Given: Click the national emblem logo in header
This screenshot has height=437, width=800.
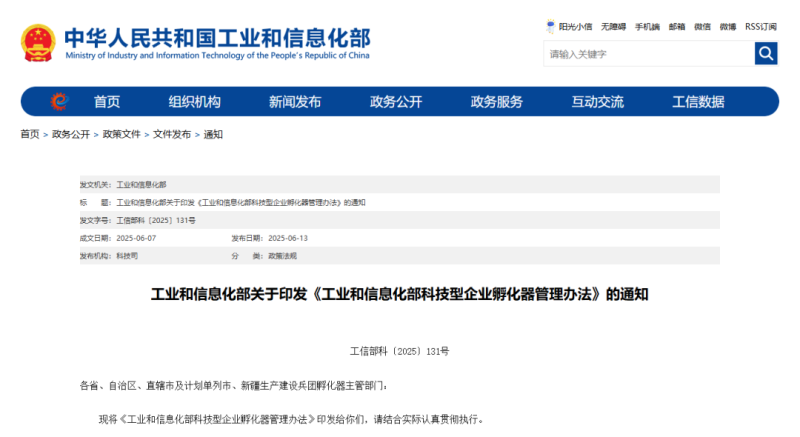Looking at the screenshot, I should (38, 43).
